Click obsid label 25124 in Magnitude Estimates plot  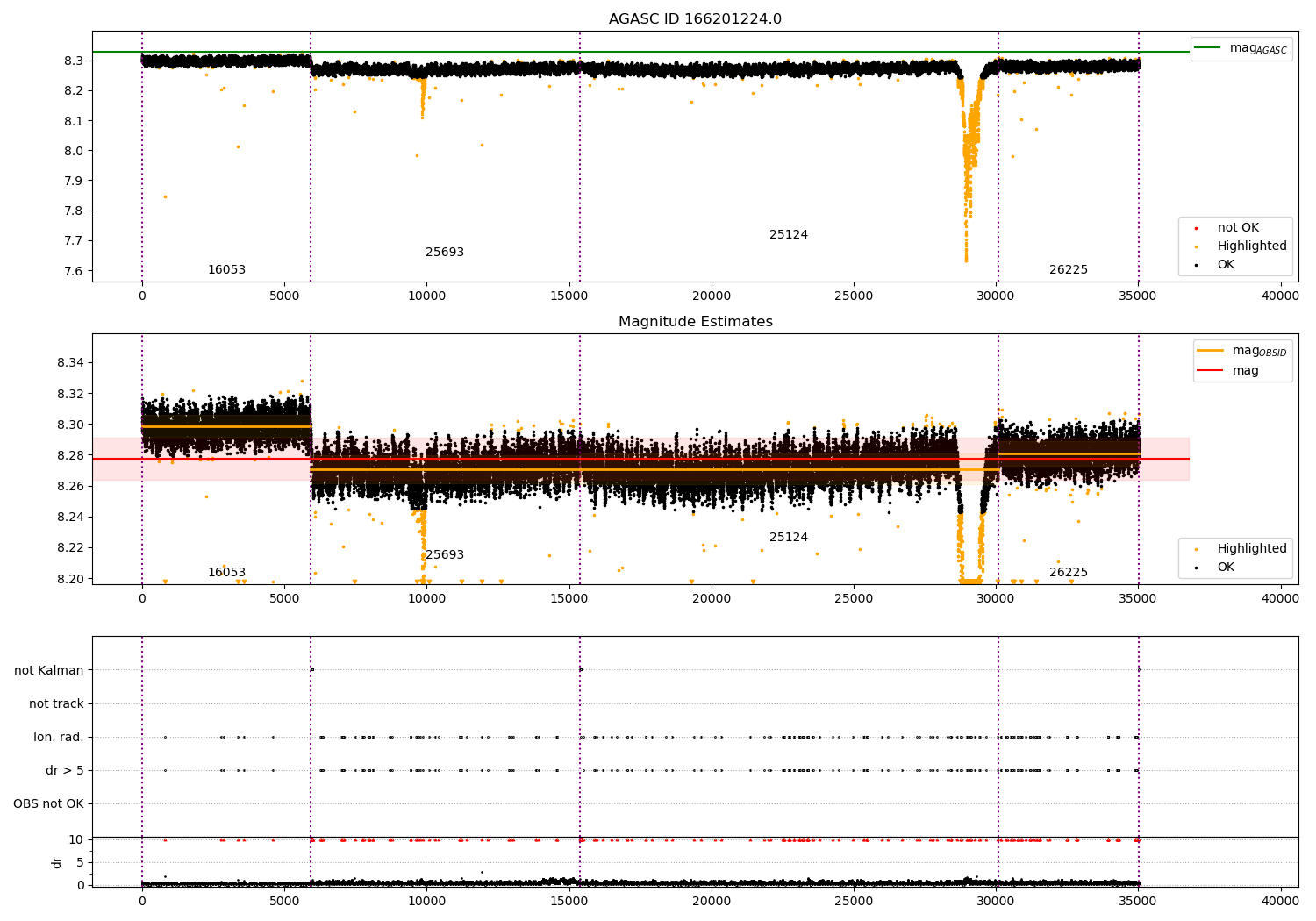789,538
